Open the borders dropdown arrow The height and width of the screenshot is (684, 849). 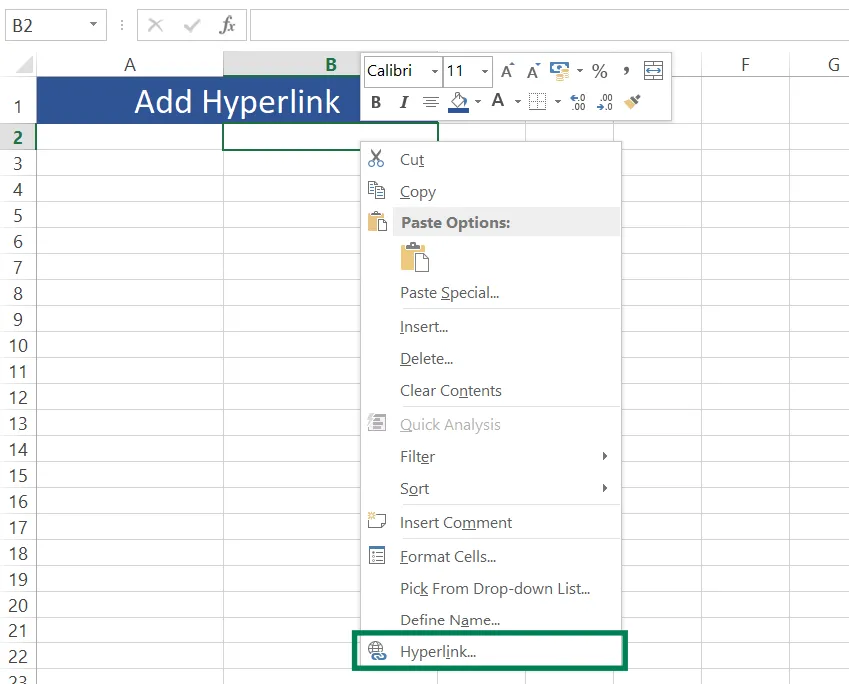click(558, 101)
